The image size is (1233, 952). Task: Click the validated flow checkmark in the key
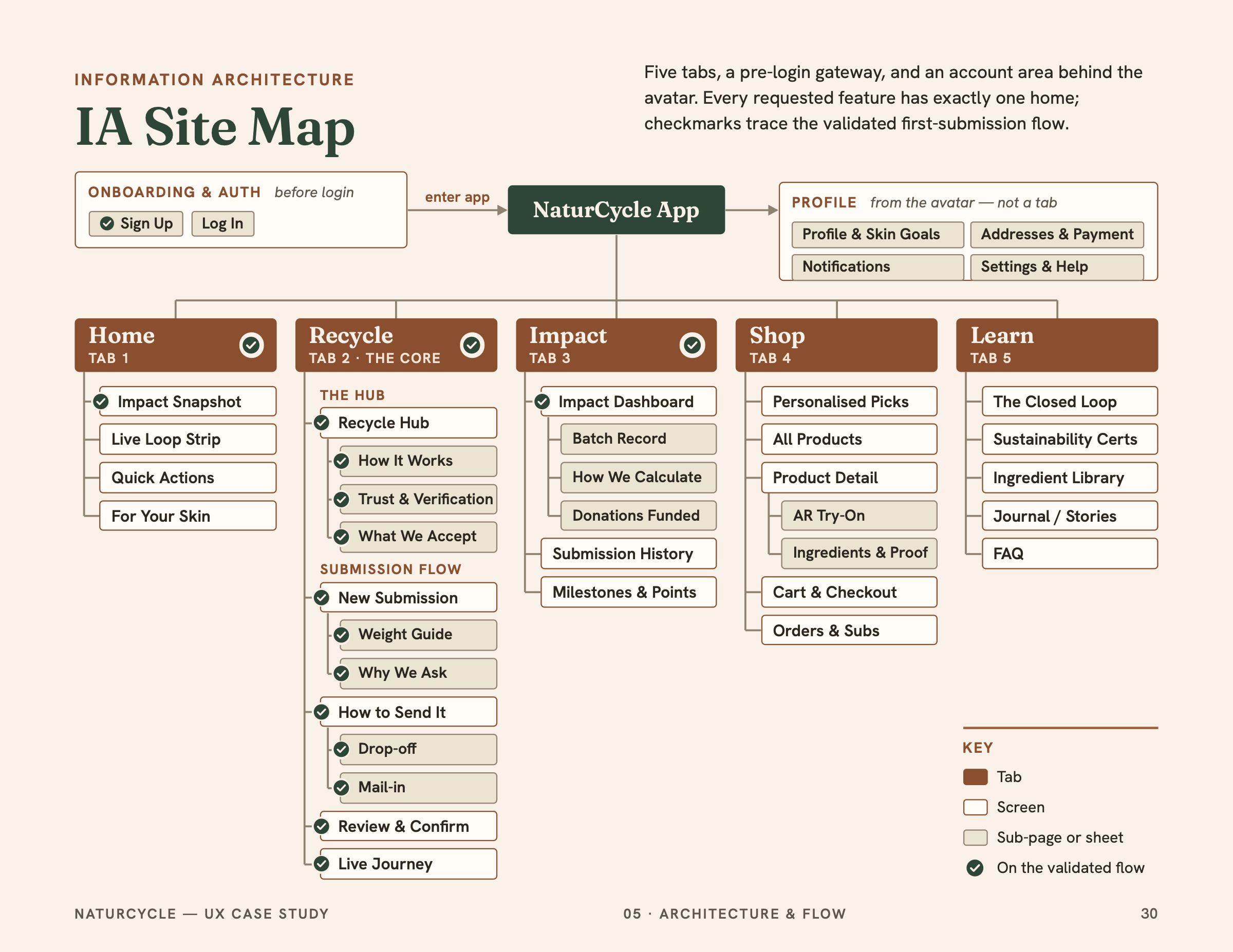click(x=975, y=868)
